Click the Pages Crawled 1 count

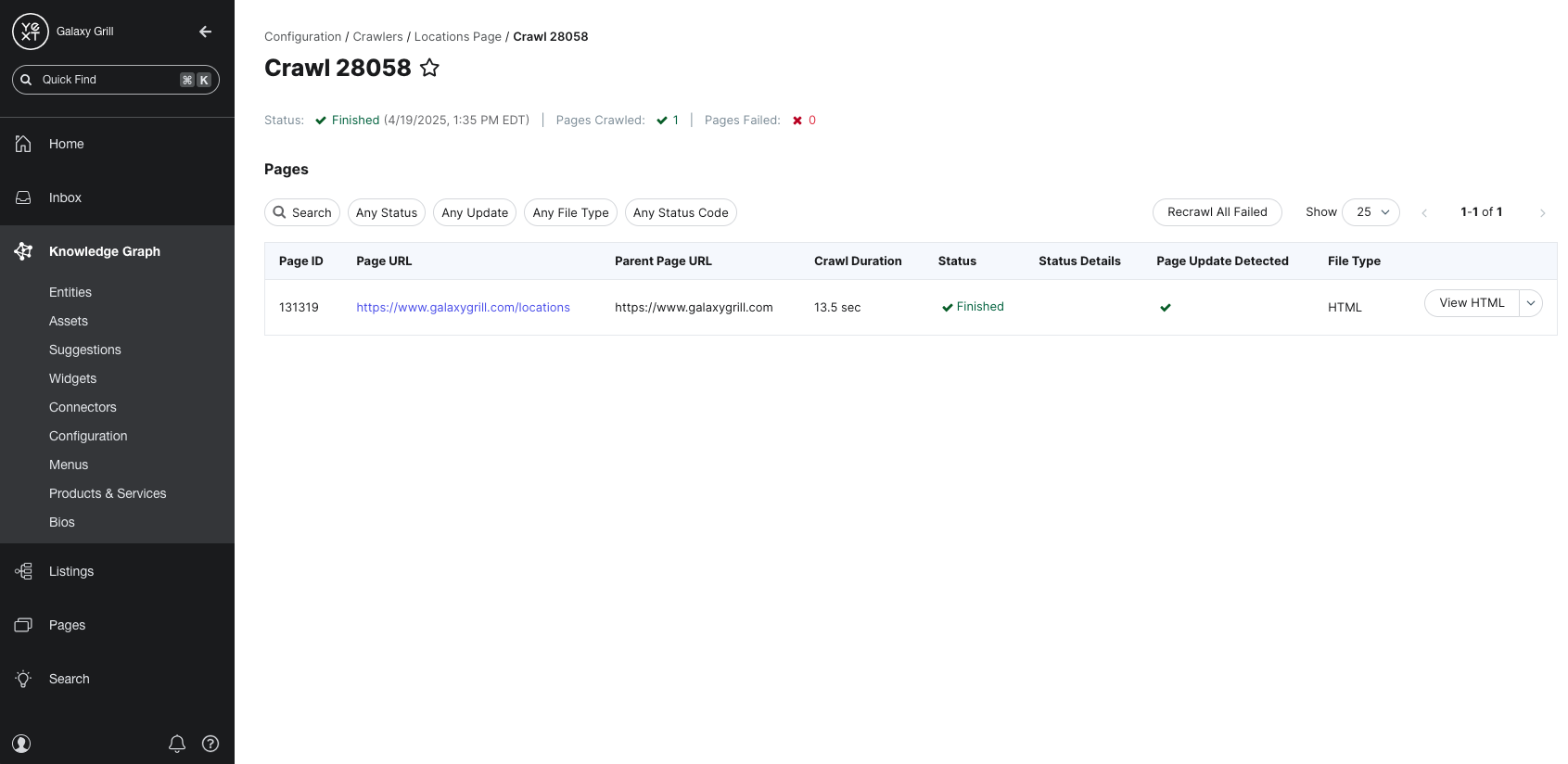click(x=668, y=121)
